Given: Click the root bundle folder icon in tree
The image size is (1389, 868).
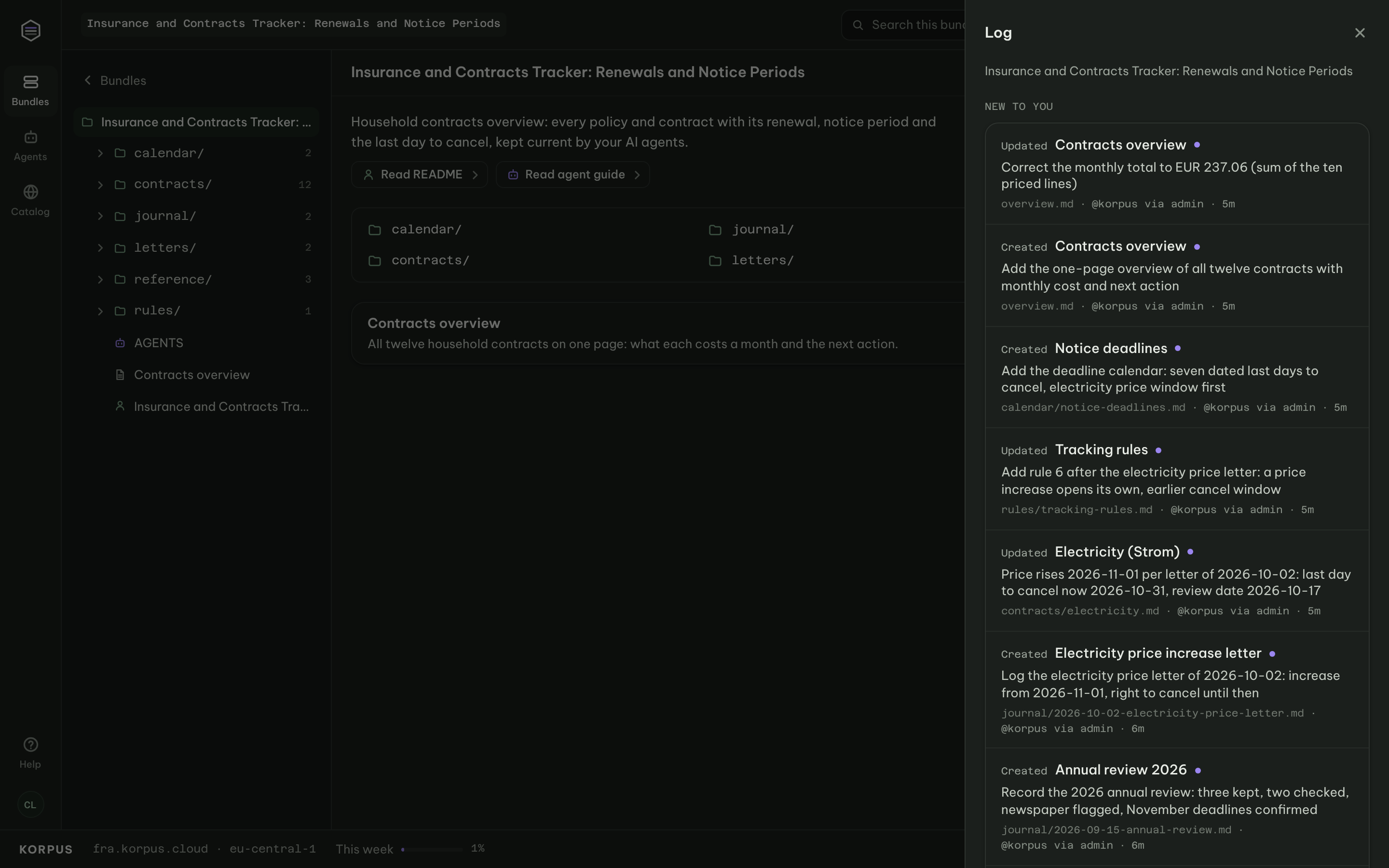Looking at the screenshot, I should pyautogui.click(x=87, y=122).
